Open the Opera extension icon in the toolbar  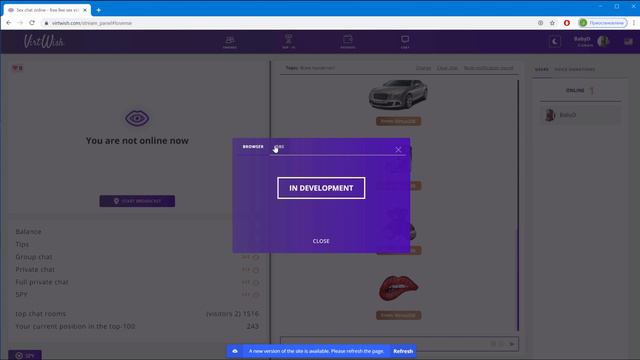[567, 23]
